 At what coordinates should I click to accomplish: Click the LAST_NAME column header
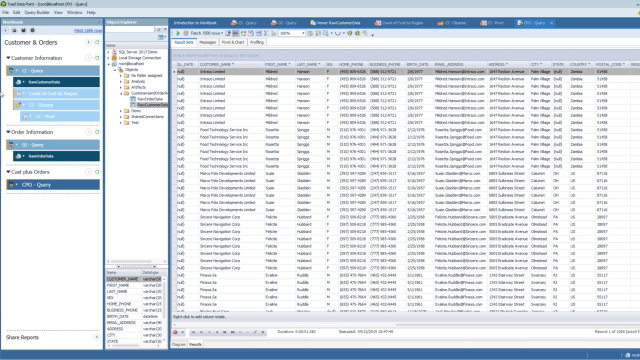pos(309,64)
